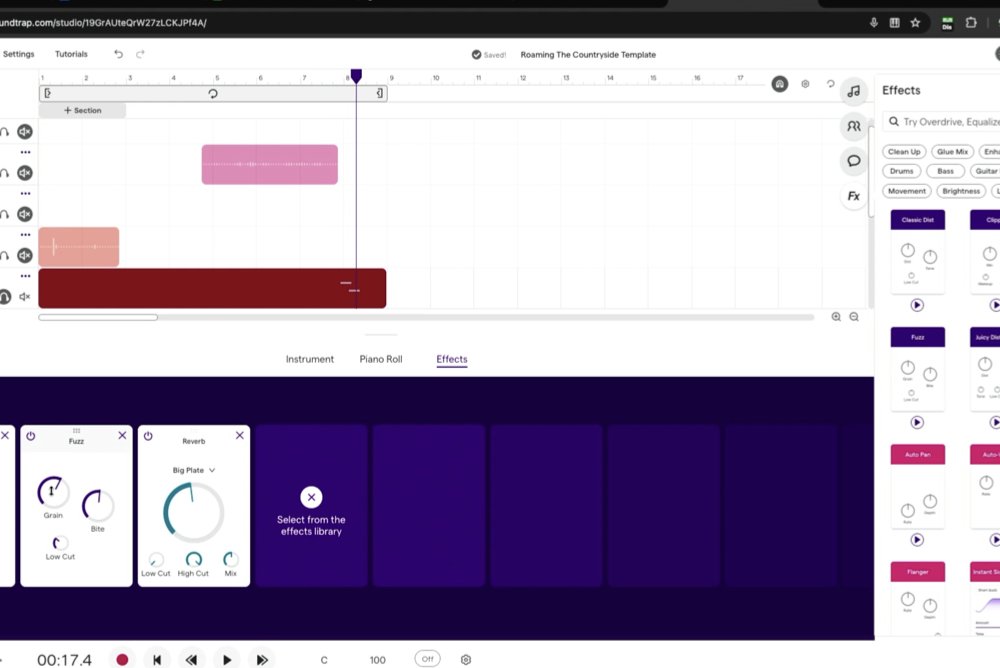Preview the library Fuzz effect with its play button

tap(917, 422)
